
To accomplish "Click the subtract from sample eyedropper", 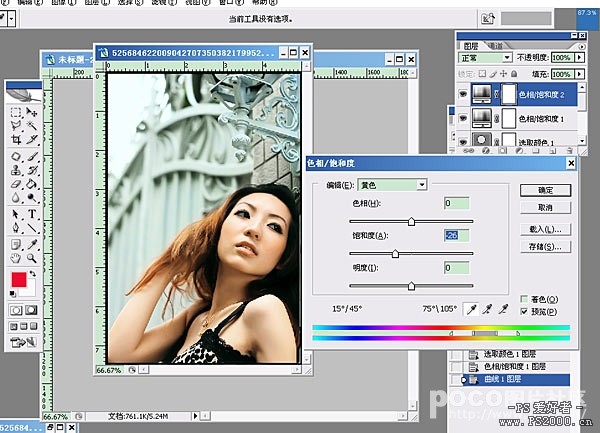I will [x=504, y=309].
